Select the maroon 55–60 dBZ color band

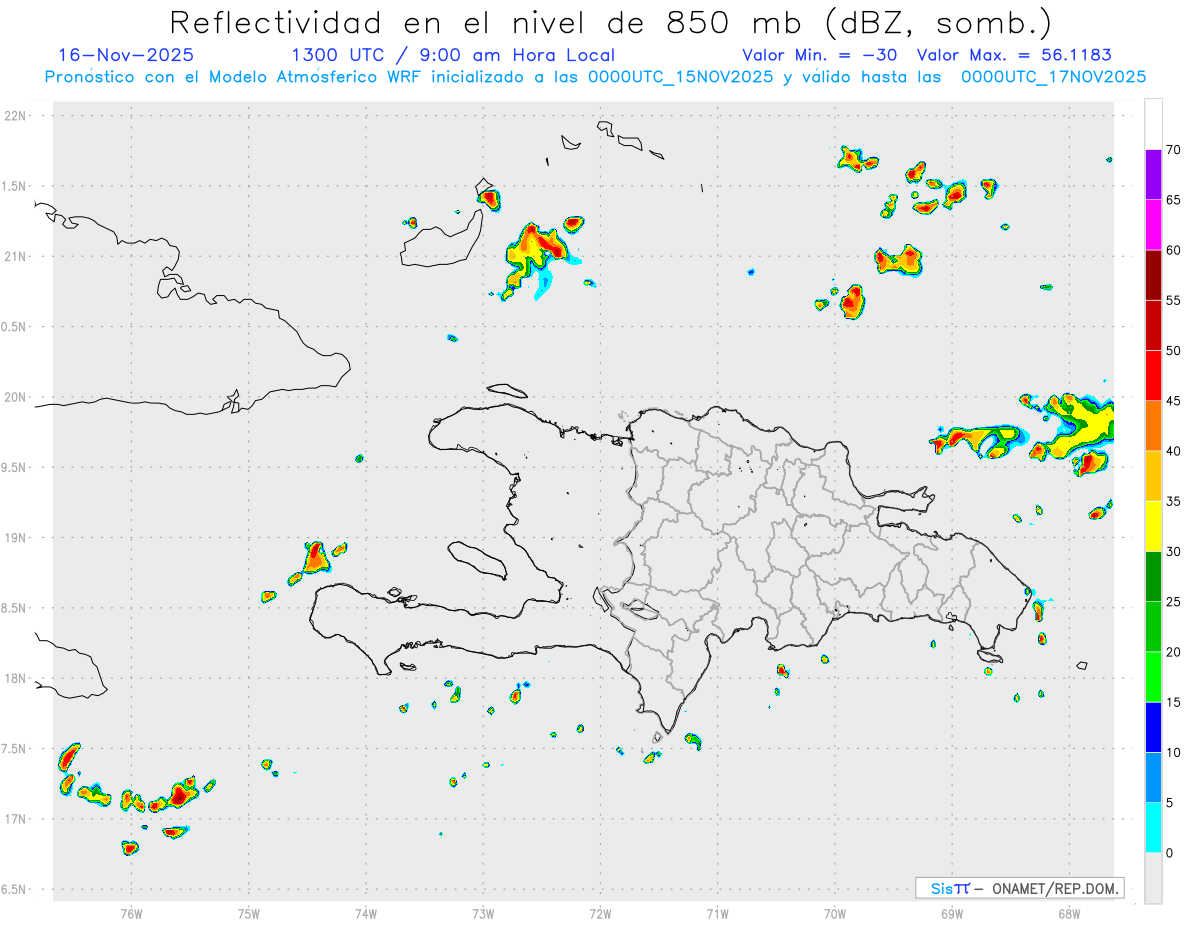pos(1153,275)
